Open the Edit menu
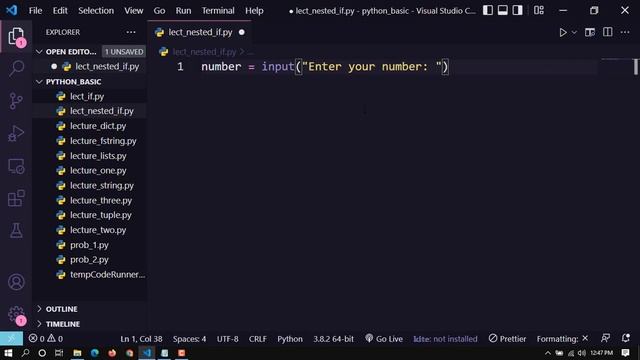 click(60, 11)
